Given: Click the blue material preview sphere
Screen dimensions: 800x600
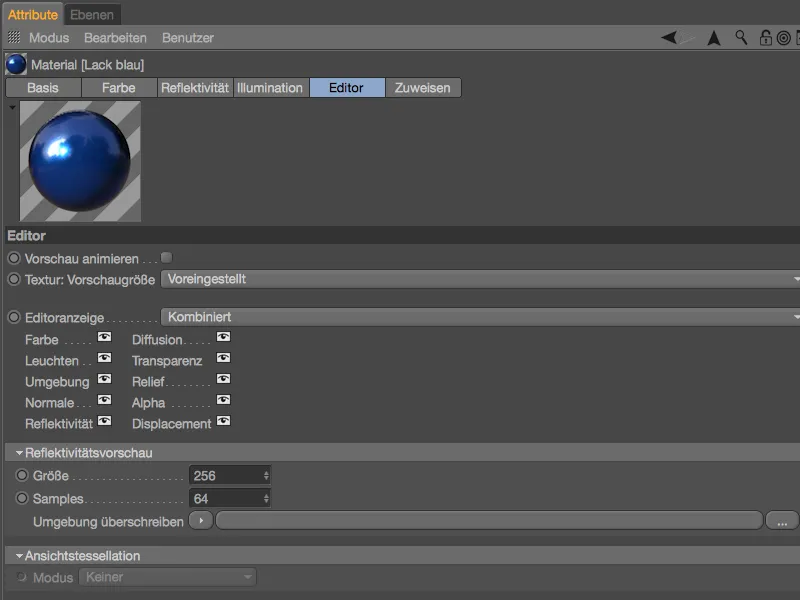Looking at the screenshot, I should [80, 160].
